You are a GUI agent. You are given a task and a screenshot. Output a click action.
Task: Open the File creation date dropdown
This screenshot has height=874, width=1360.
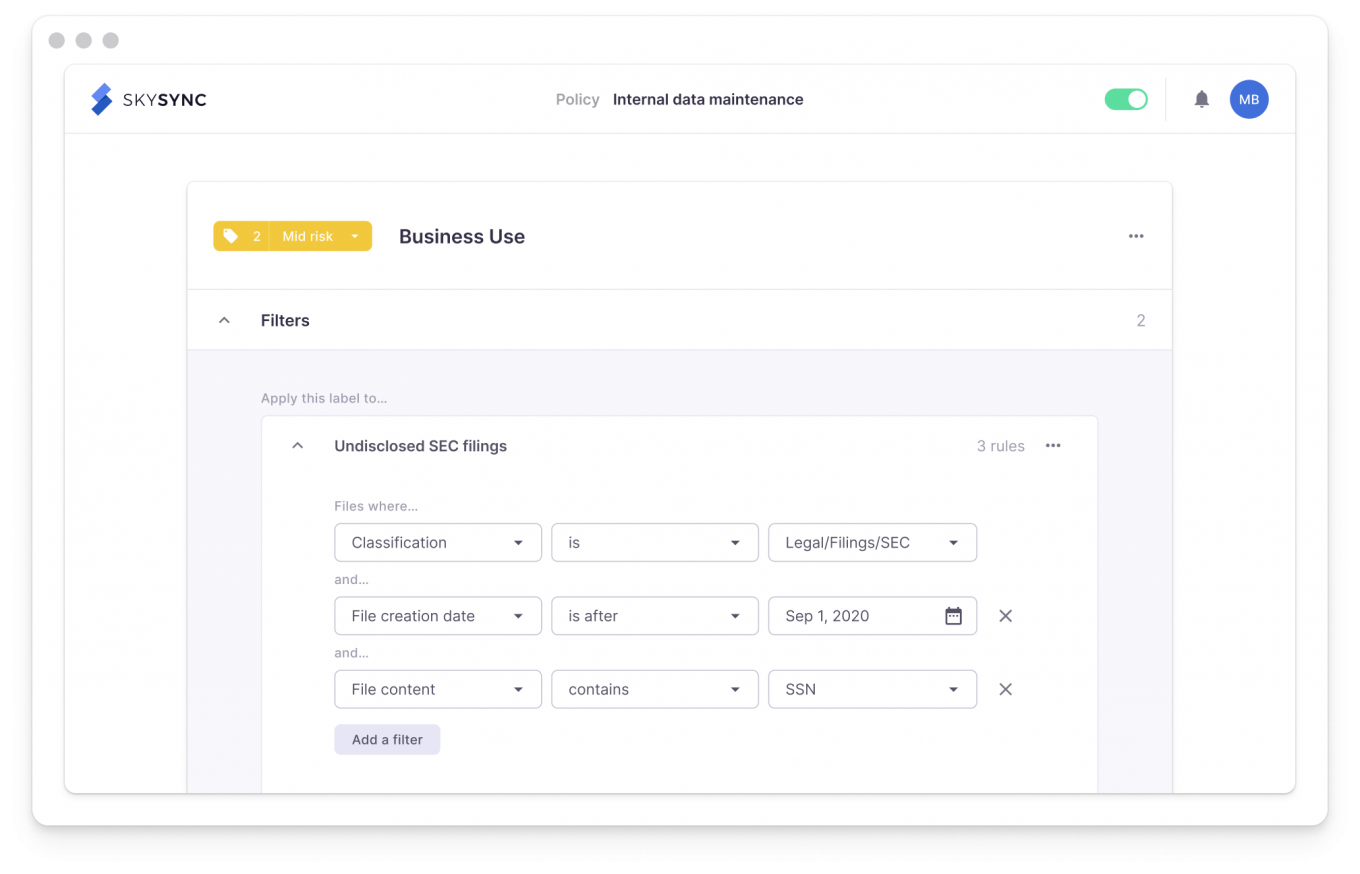438,616
